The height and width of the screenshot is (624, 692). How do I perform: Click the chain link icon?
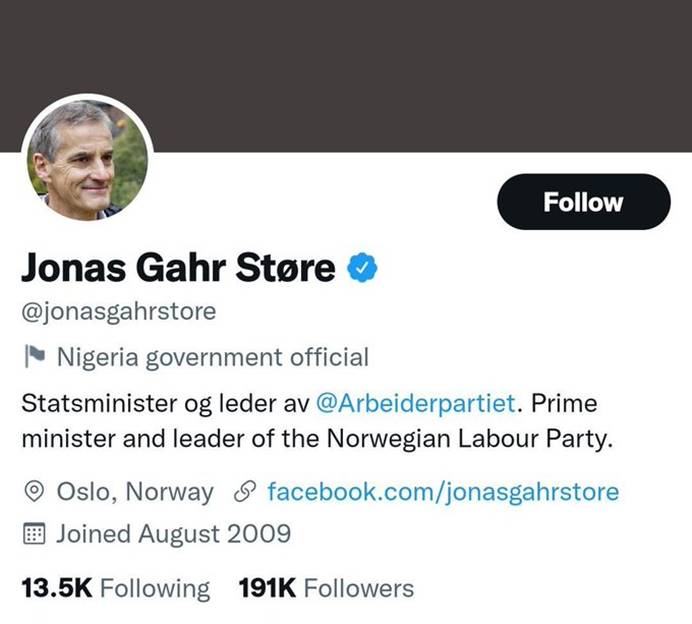pyautogui.click(x=245, y=491)
